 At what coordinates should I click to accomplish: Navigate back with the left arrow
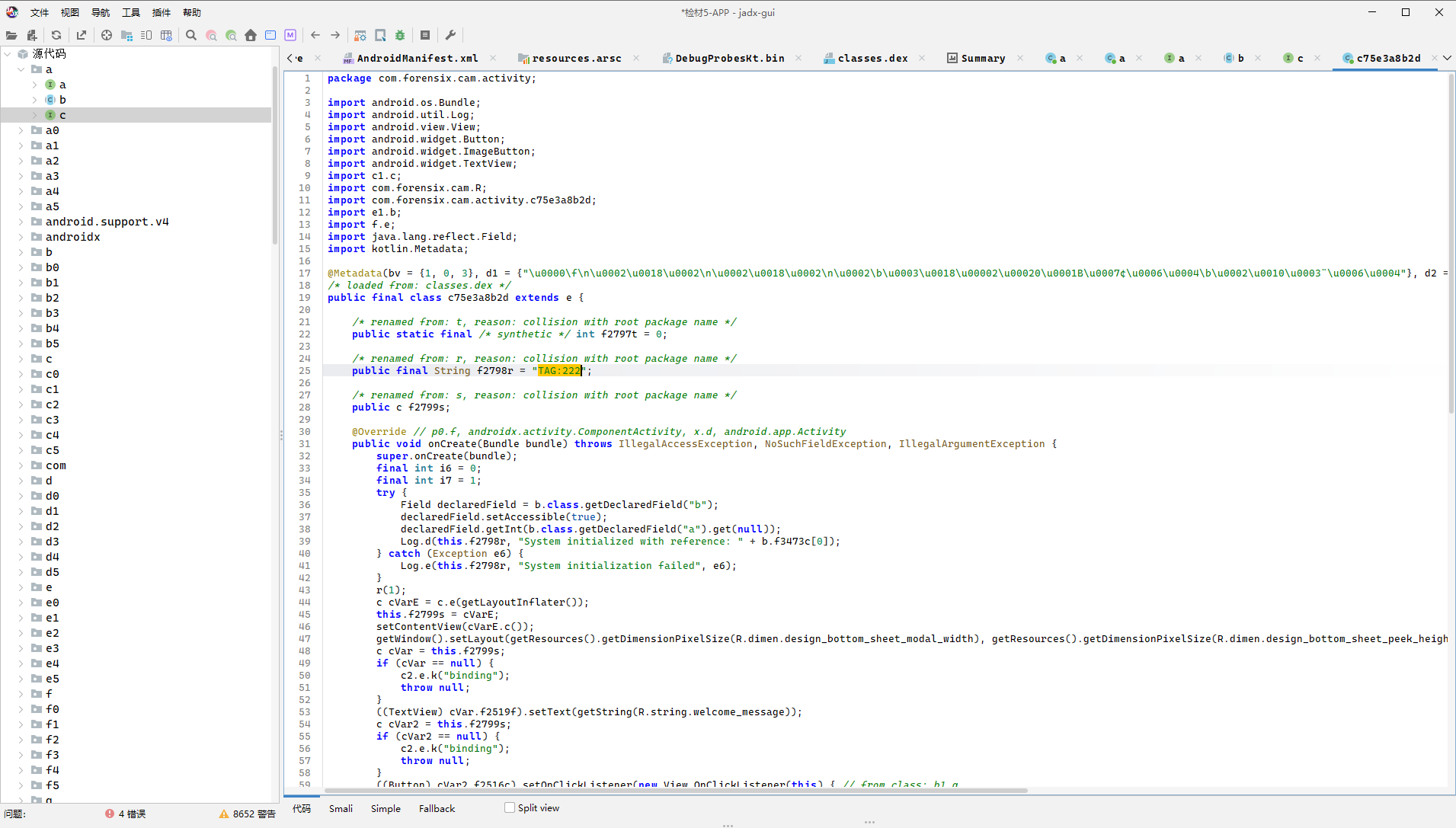[x=315, y=35]
